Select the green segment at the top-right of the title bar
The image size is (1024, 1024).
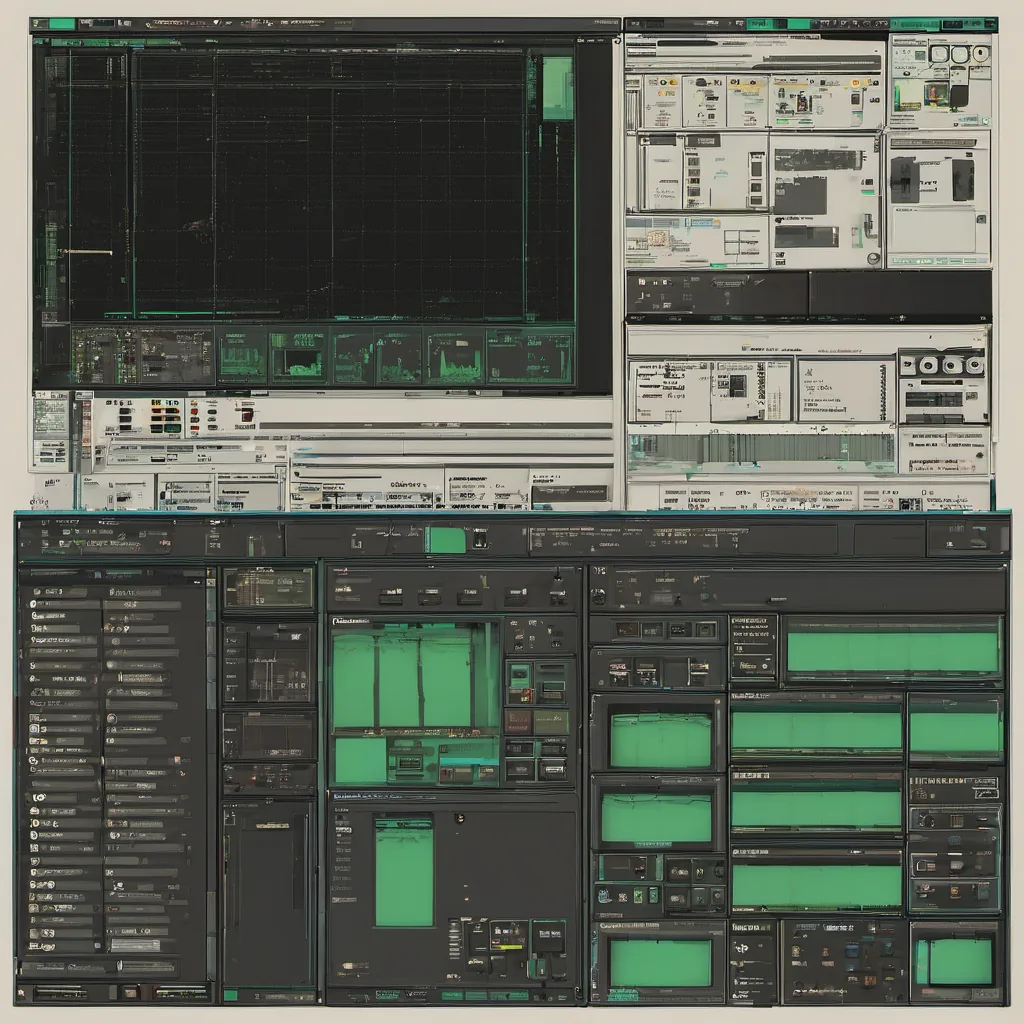pyautogui.click(x=942, y=24)
